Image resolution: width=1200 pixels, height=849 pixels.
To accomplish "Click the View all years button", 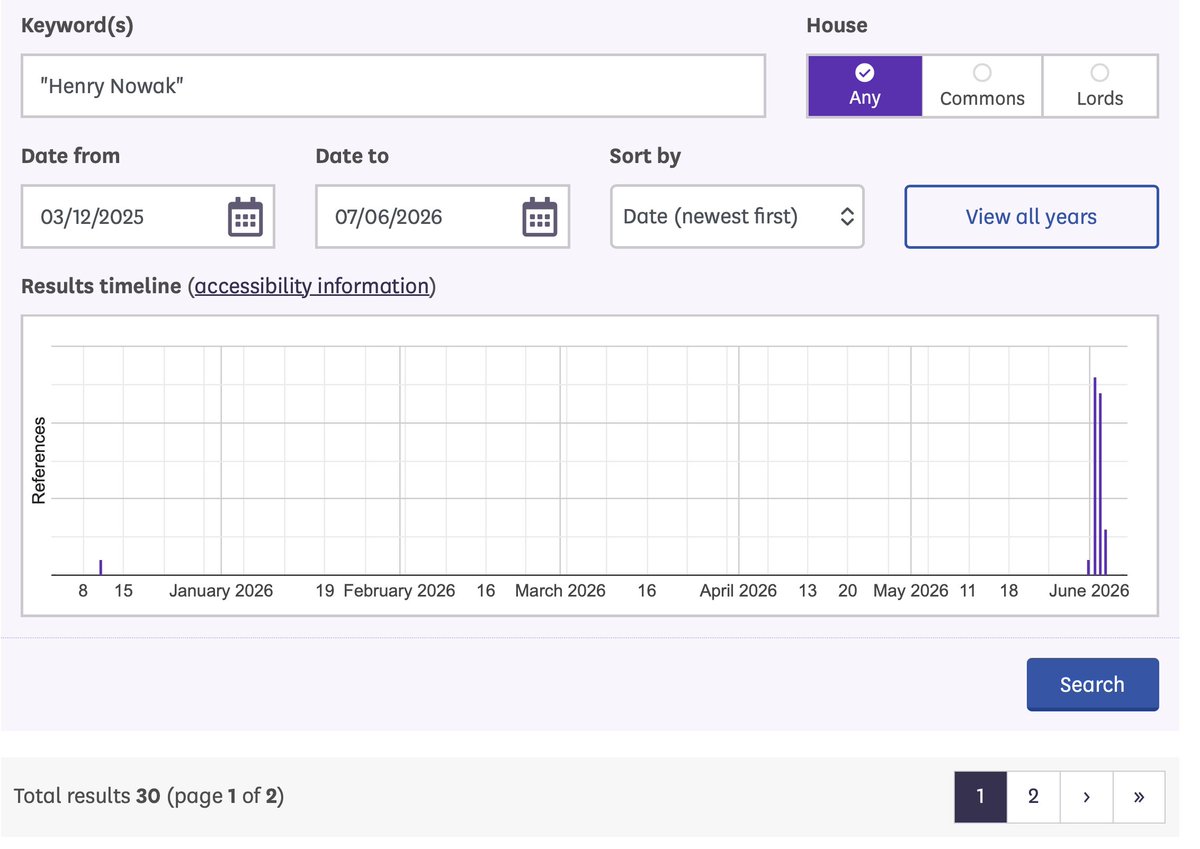I will 1031,217.
